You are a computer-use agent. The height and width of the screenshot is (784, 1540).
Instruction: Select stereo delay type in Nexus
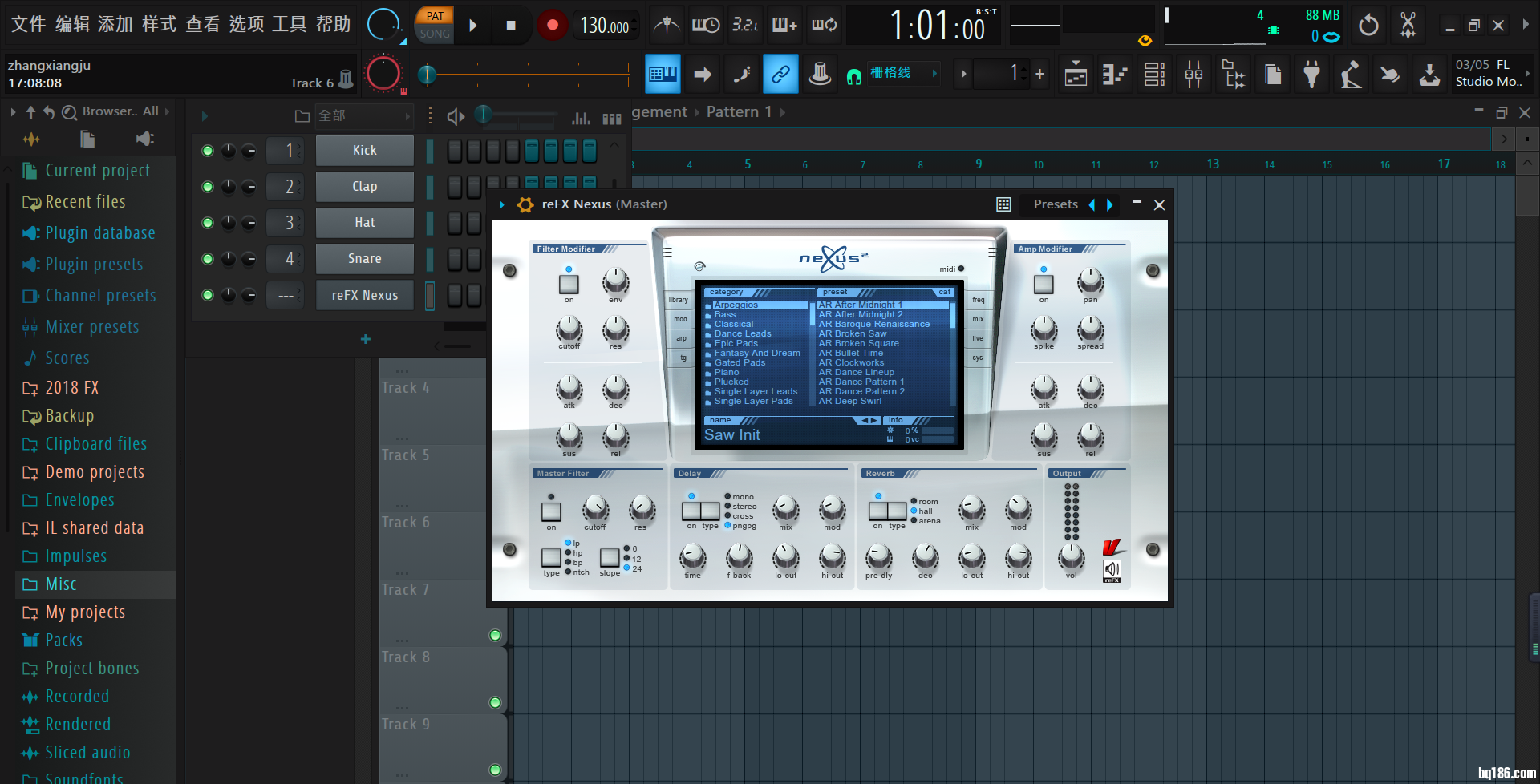[x=727, y=506]
